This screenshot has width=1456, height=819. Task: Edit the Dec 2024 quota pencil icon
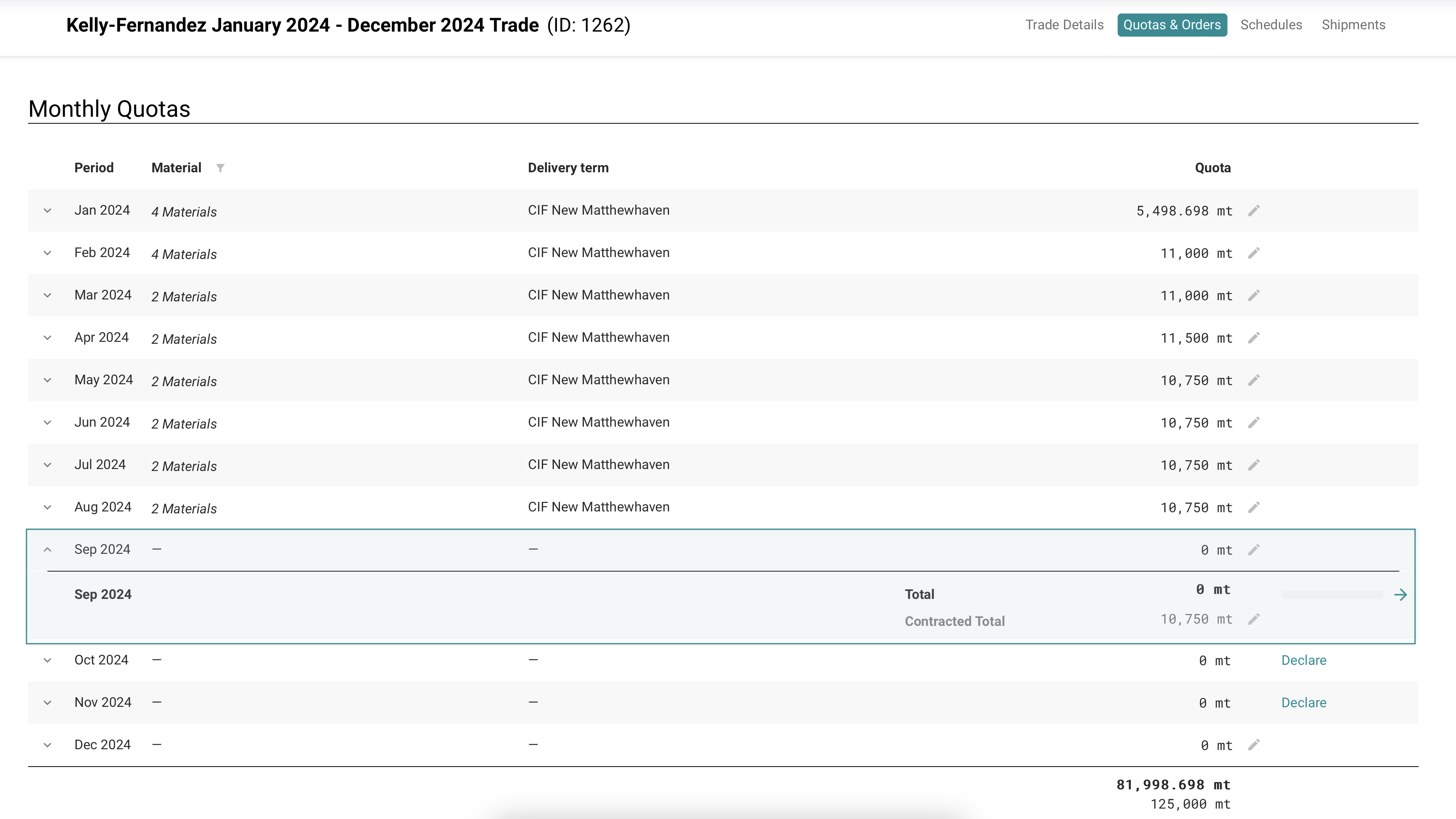point(1254,745)
